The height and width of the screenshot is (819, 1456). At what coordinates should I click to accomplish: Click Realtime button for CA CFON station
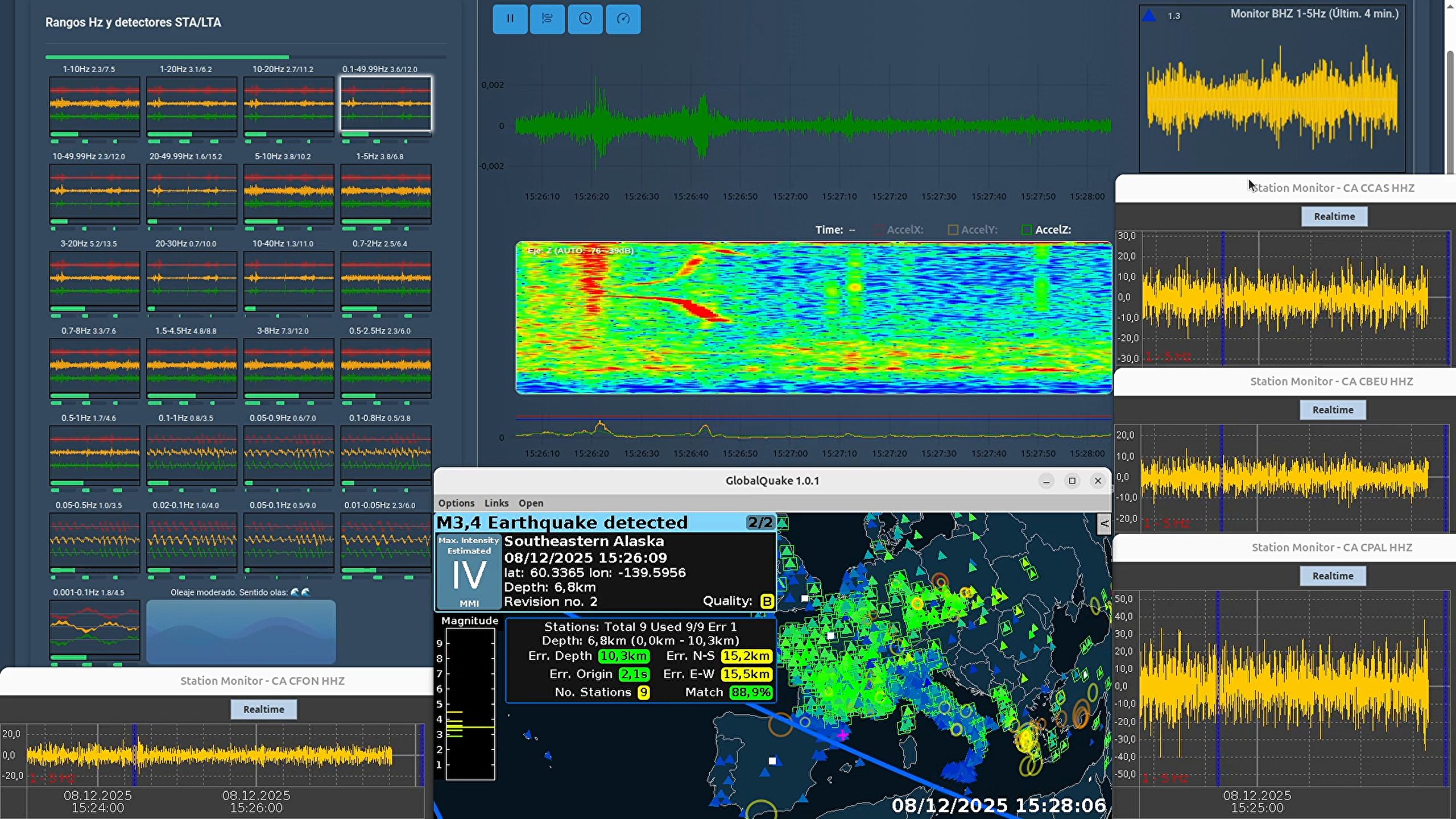(263, 709)
